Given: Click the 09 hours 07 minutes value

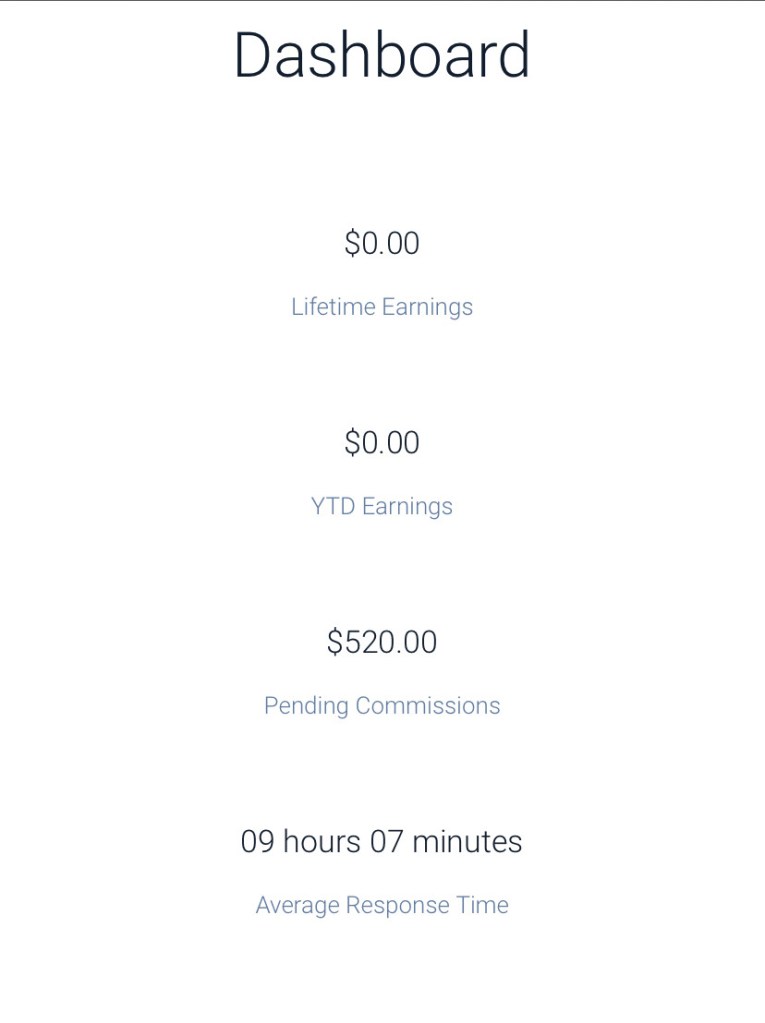Looking at the screenshot, I should click(x=382, y=841).
